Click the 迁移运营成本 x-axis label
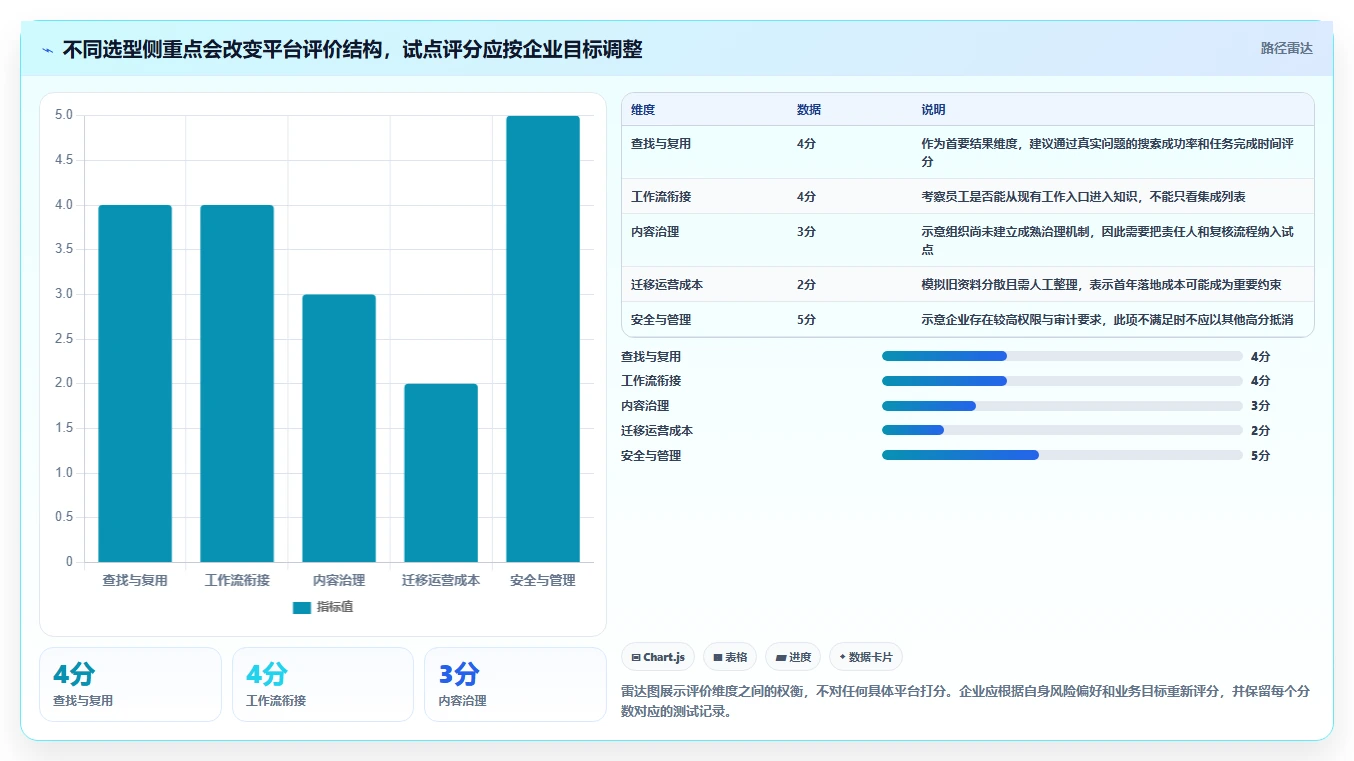The height and width of the screenshot is (761, 1354). 441,580
